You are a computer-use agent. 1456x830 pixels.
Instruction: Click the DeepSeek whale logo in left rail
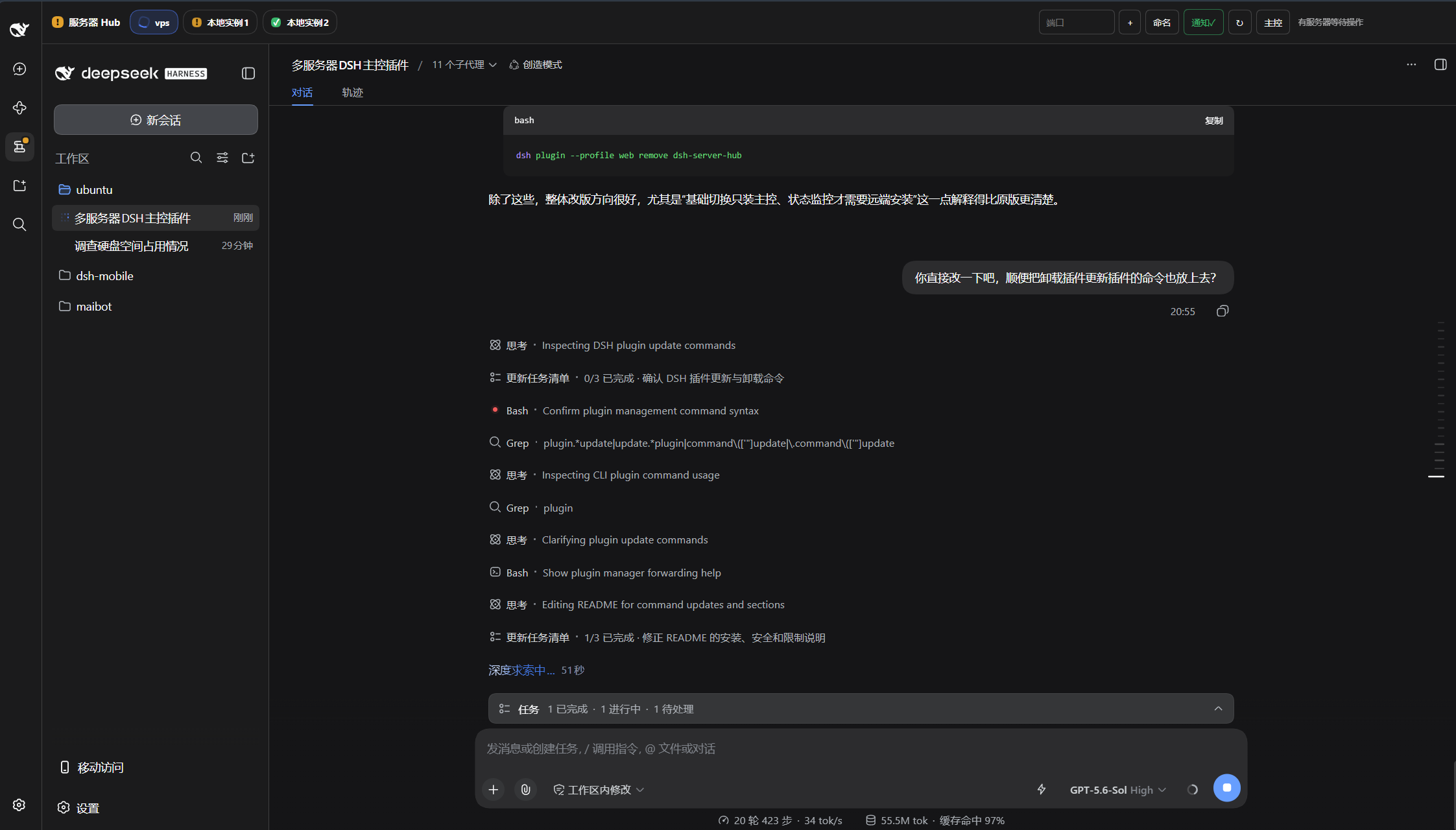(x=19, y=29)
